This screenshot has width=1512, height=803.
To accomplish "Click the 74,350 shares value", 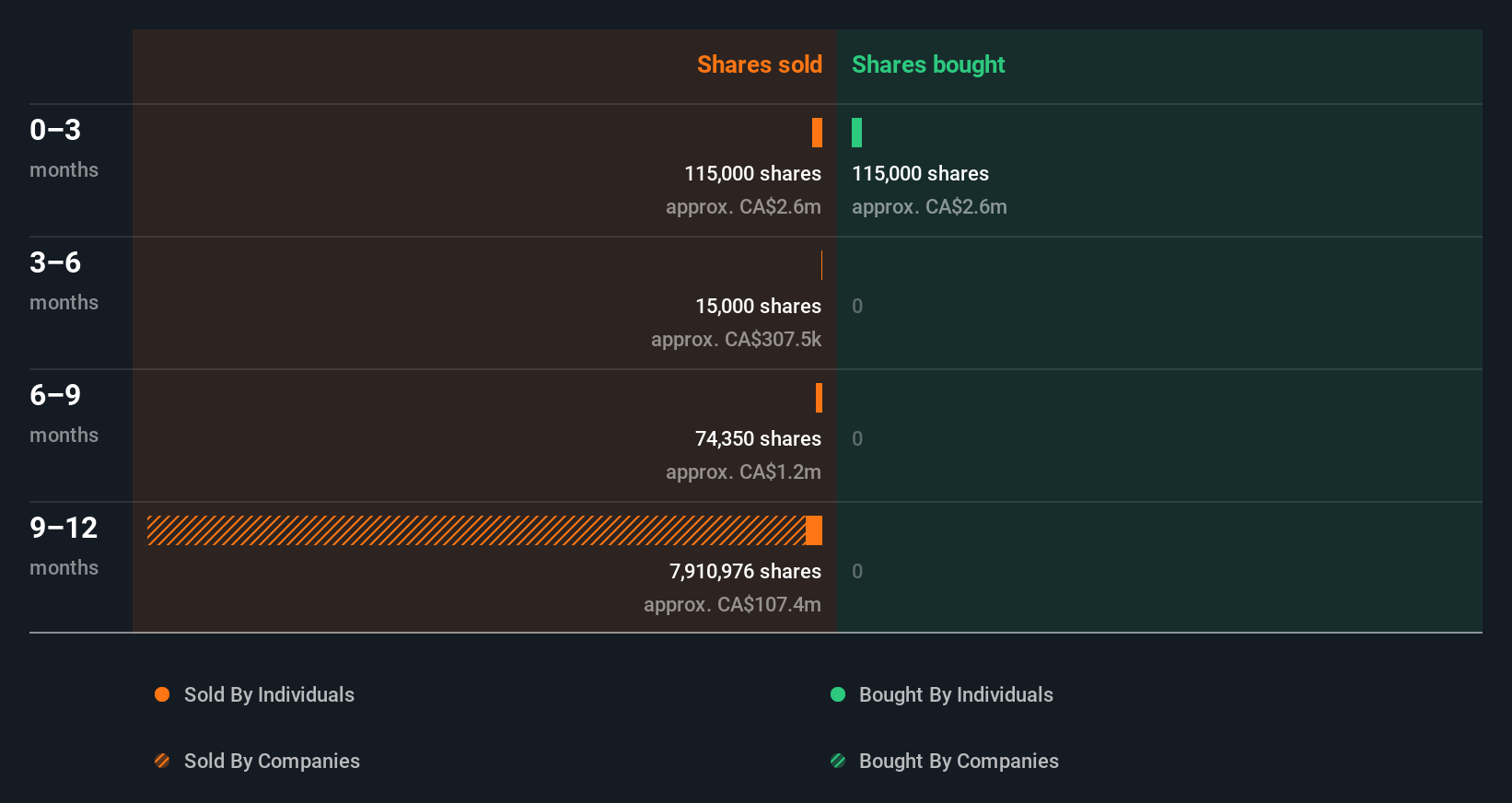I will click(x=758, y=438).
